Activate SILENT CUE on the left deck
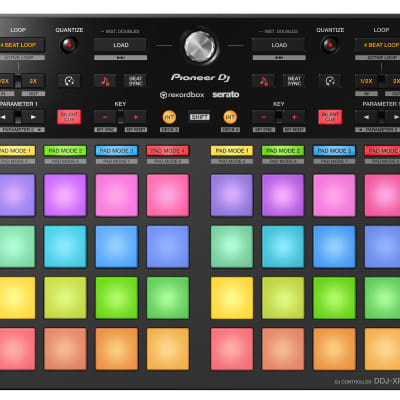Screen dimensions: 400x400 (x=69, y=117)
